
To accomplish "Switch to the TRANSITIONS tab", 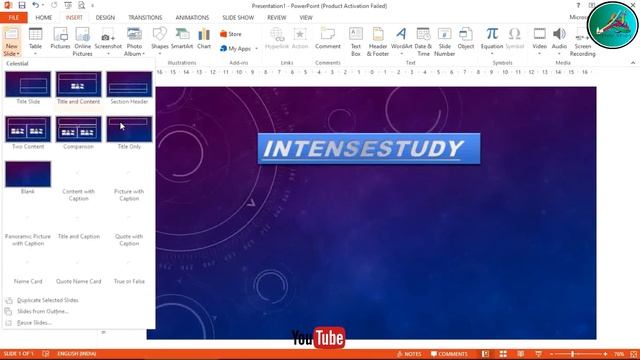I will pyautogui.click(x=145, y=18).
